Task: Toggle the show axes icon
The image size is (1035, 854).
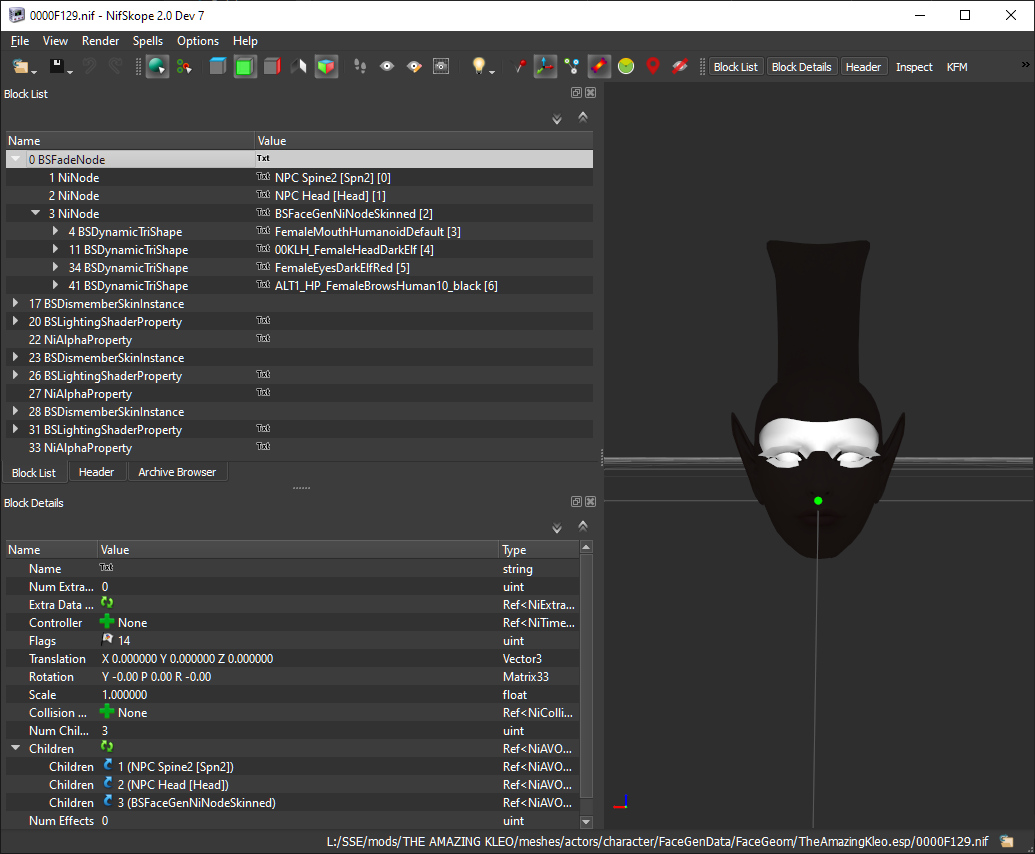Action: click(x=545, y=67)
